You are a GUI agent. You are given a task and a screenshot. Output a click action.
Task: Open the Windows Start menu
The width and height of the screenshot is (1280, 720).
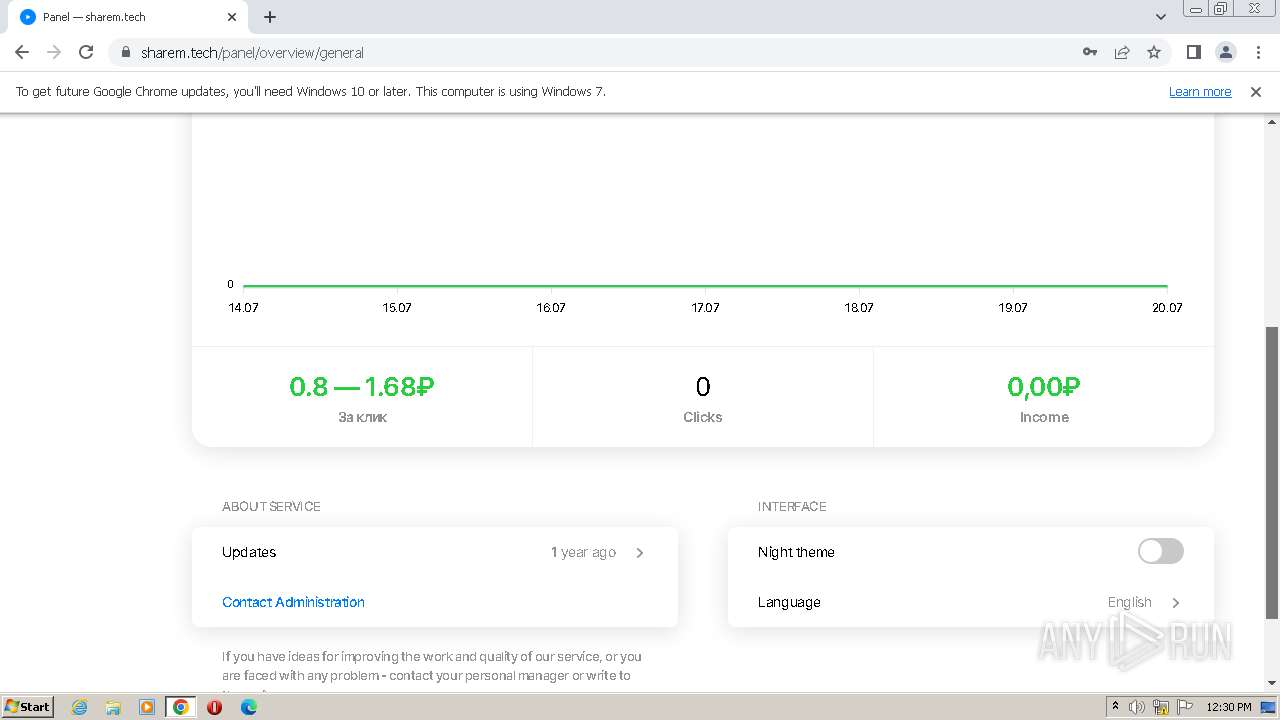pyautogui.click(x=28, y=706)
